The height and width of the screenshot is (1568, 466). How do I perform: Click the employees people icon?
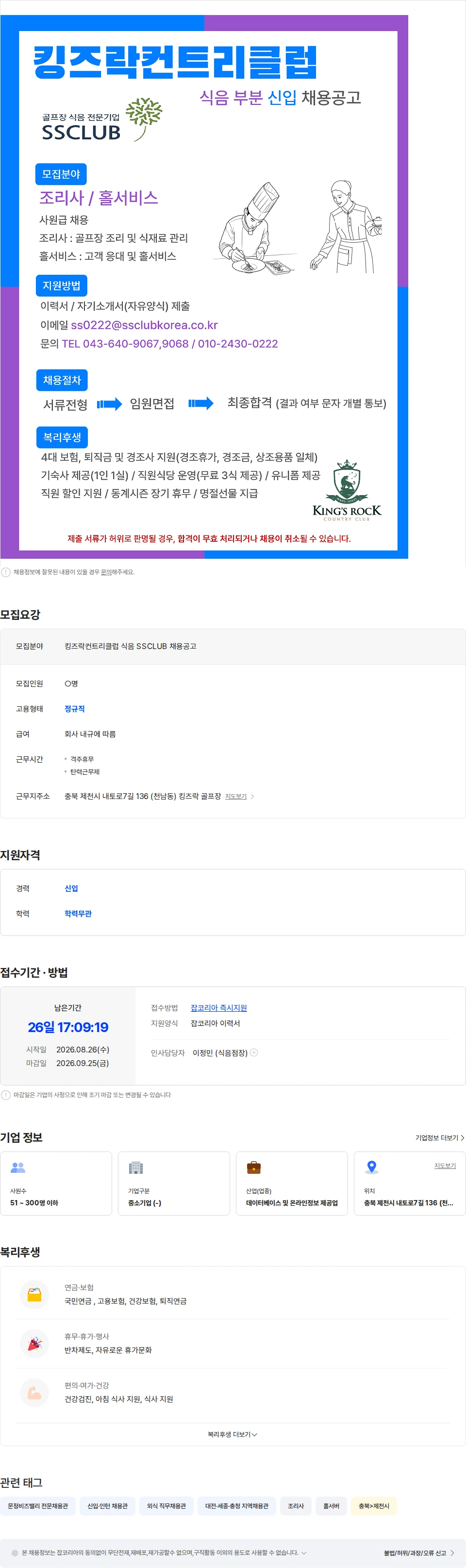tap(17, 1168)
